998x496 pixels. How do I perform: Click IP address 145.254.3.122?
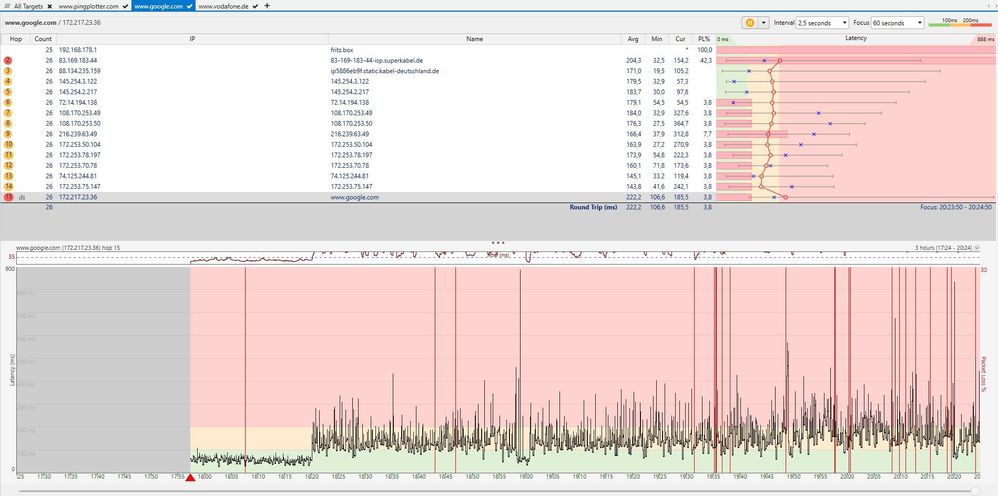point(78,81)
